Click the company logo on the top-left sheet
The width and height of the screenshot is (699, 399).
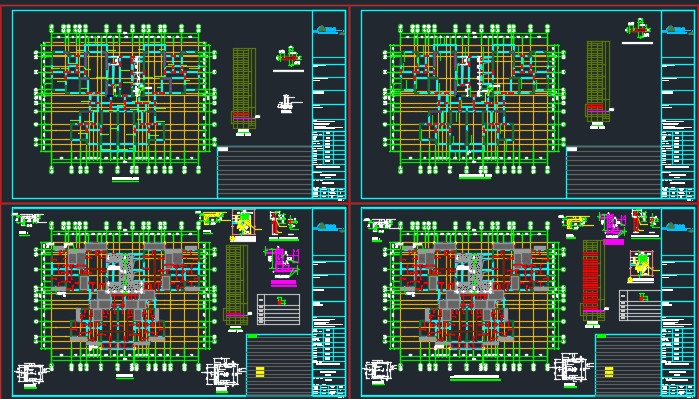(329, 30)
